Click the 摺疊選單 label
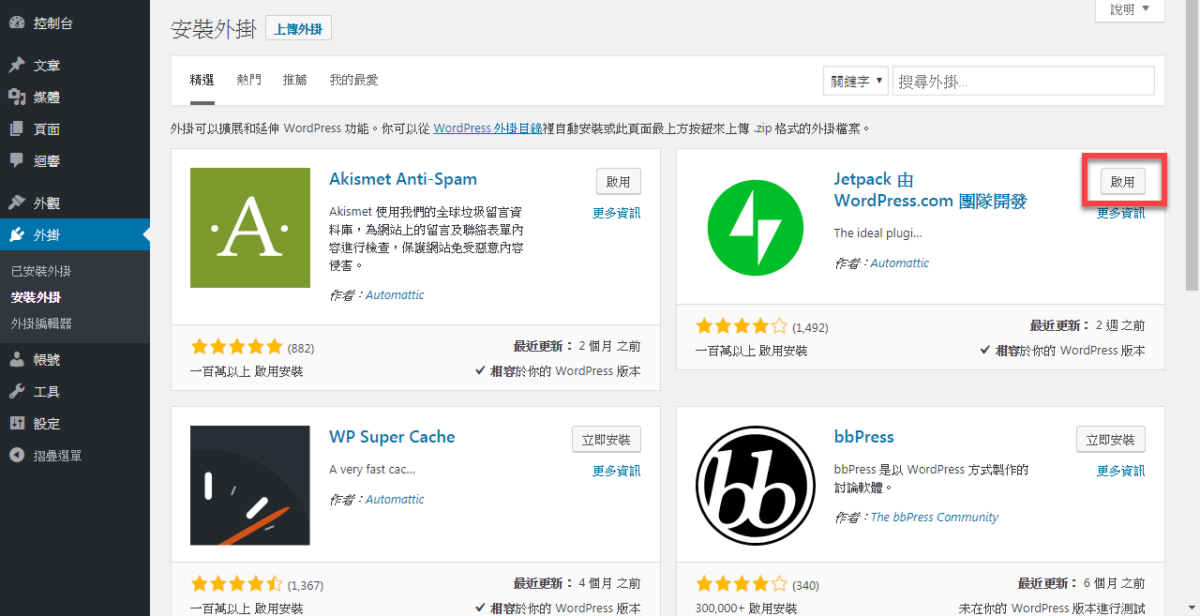Screen dimensions: 1200x616 click(x=58, y=455)
